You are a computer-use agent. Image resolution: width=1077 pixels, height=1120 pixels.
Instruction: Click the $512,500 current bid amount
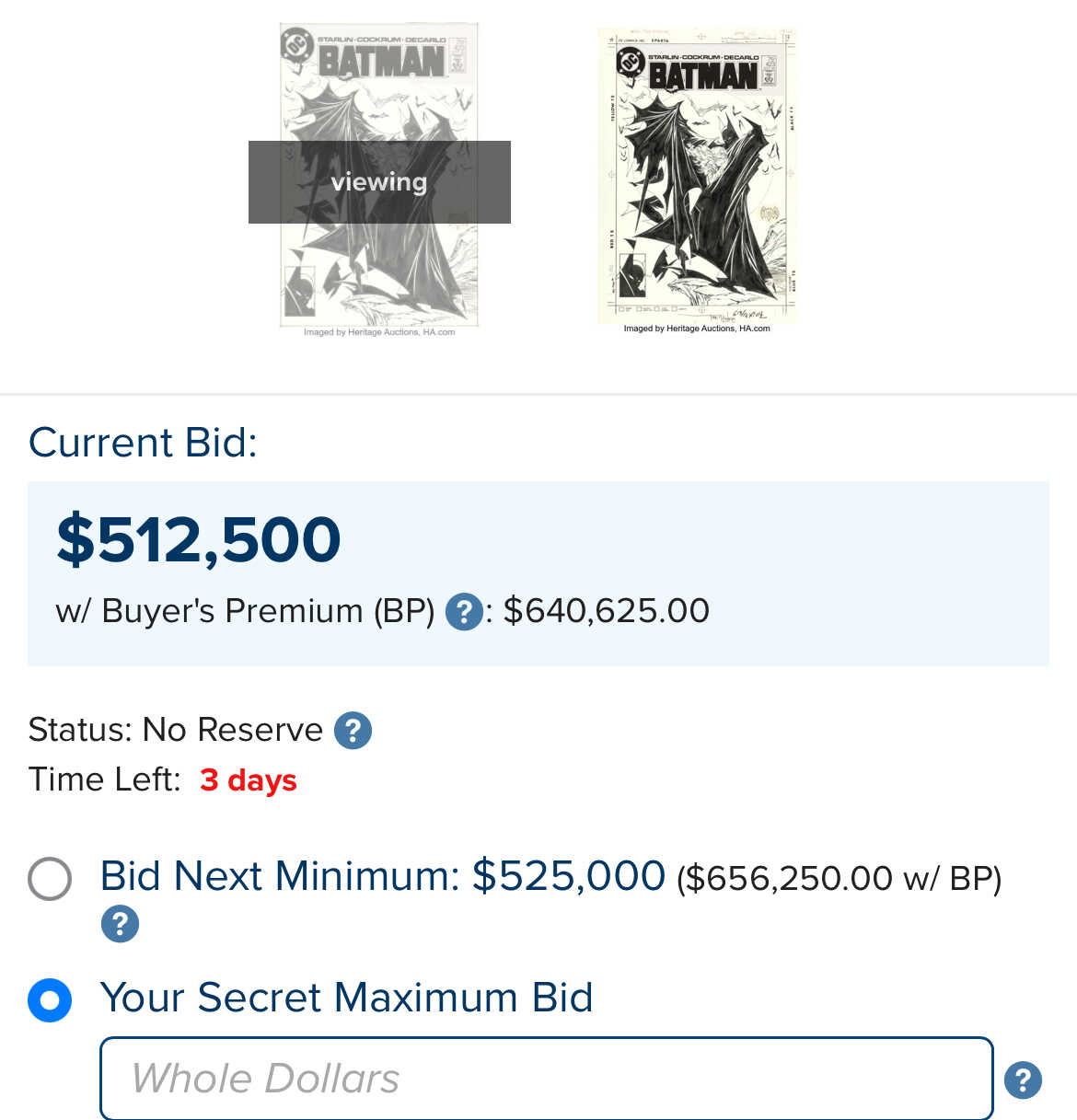(199, 539)
